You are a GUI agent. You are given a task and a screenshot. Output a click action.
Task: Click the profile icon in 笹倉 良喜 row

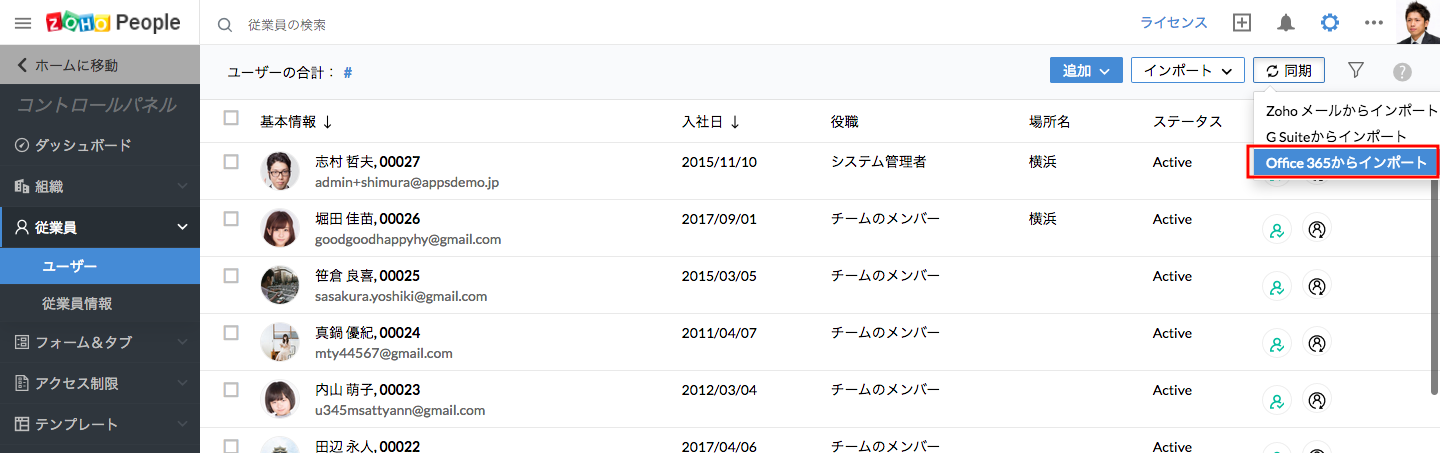1317,286
